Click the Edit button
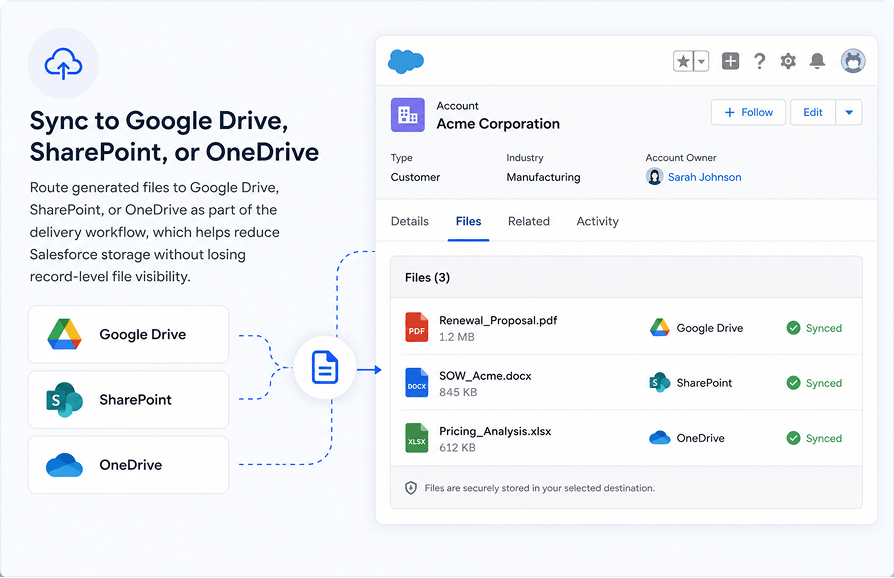 [x=813, y=112]
